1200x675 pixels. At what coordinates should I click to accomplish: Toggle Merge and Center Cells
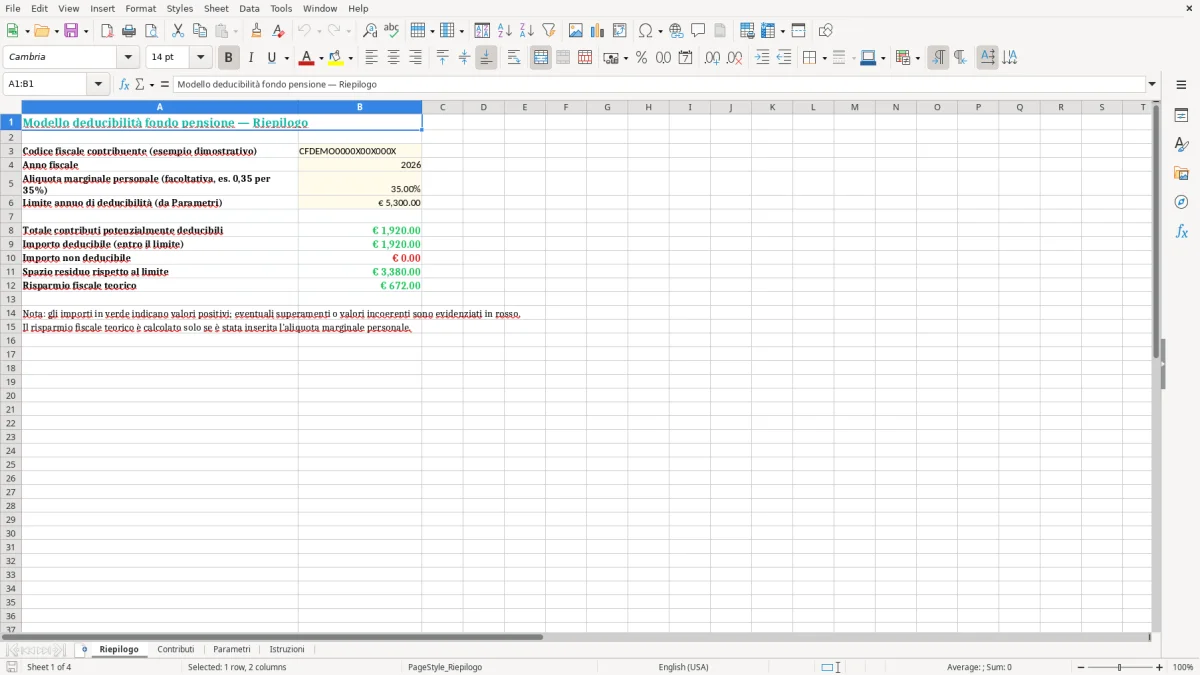tap(541, 58)
